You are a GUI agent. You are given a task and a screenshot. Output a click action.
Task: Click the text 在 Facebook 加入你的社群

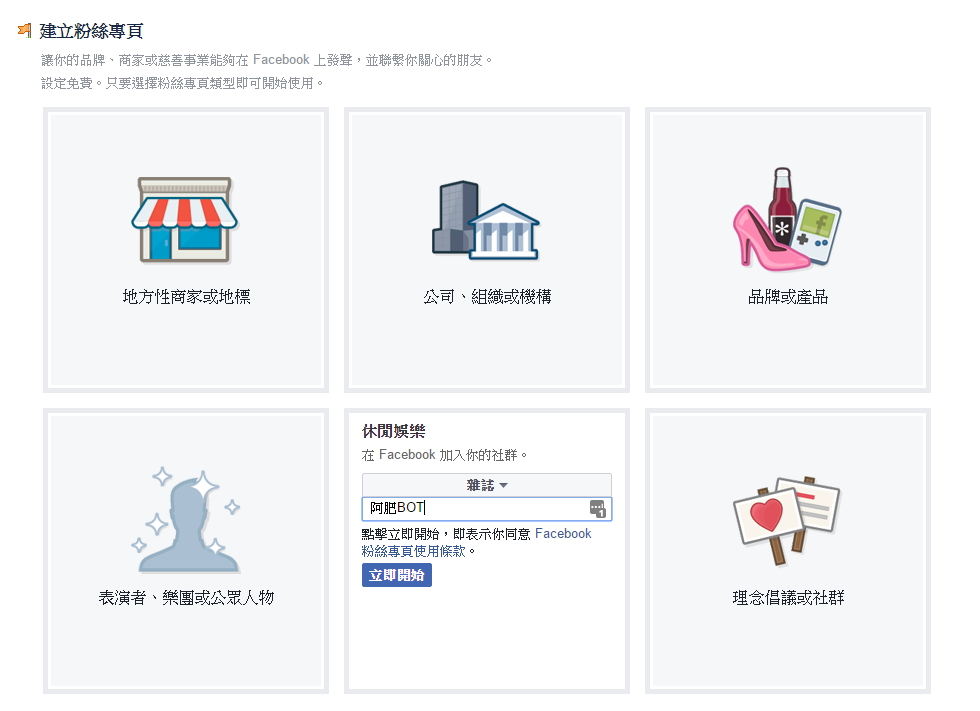pyautogui.click(x=444, y=455)
